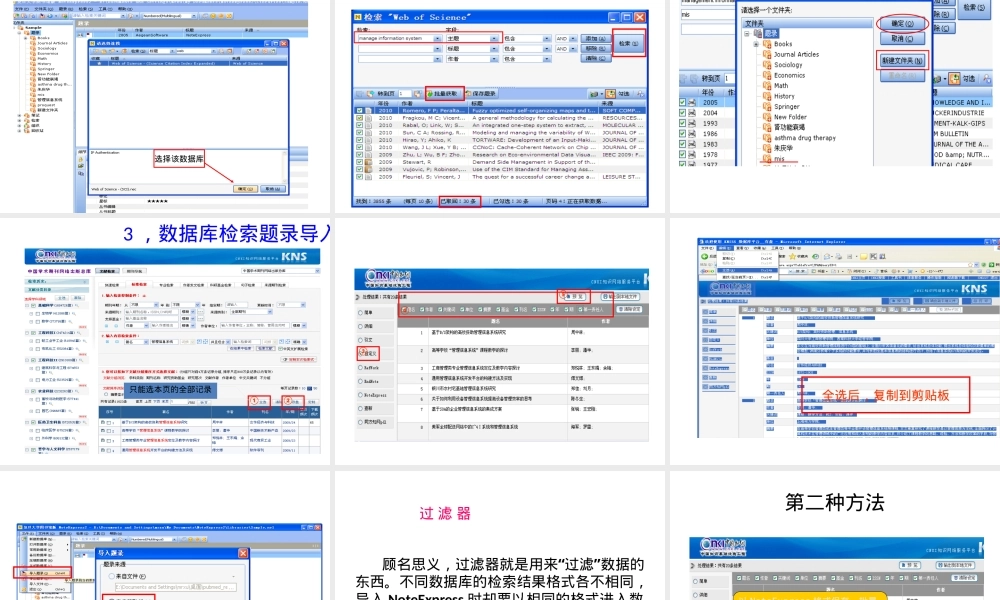
Task: Click the go-to-page icon after the 转到页 box
Action: [417, 94]
